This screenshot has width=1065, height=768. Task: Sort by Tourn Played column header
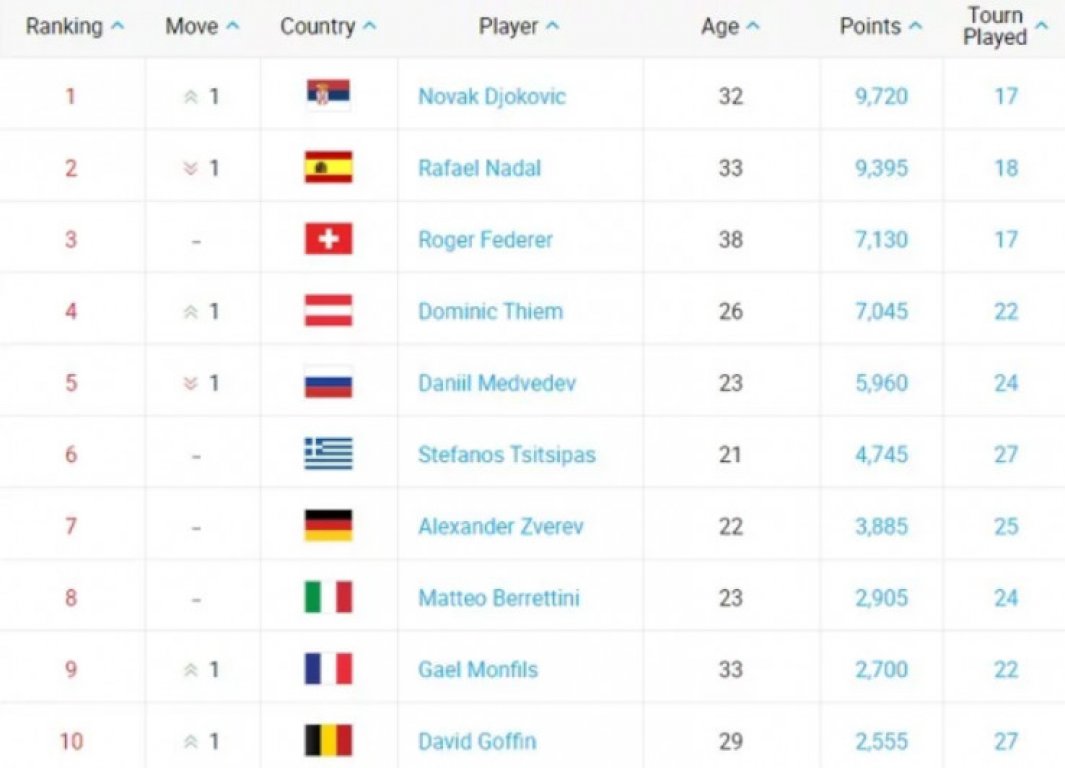click(1005, 26)
